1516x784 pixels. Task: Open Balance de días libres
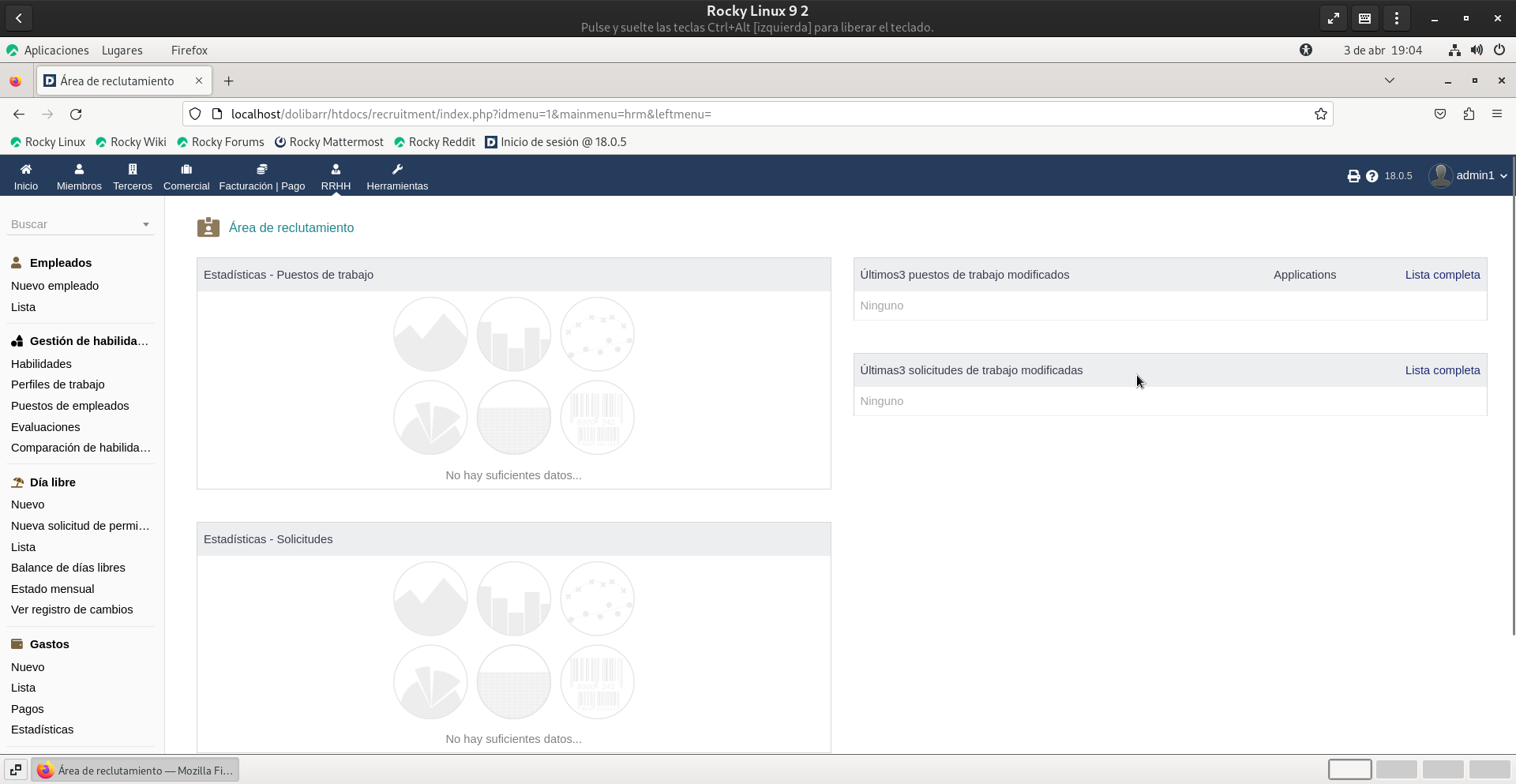68,568
